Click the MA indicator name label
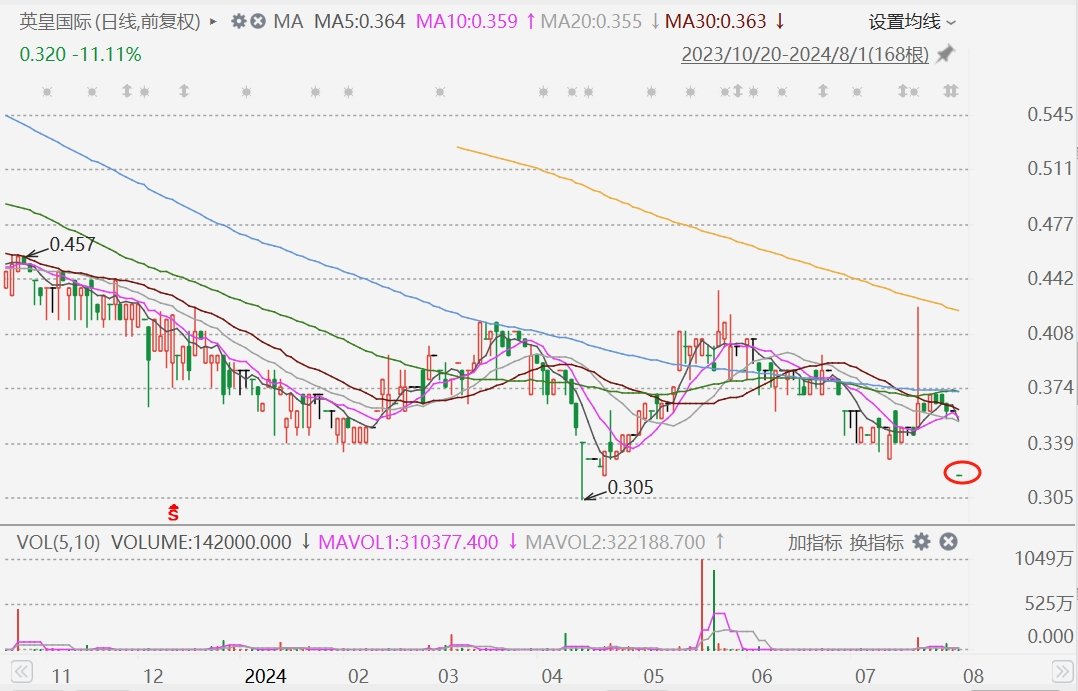The image size is (1078, 691). point(289,21)
